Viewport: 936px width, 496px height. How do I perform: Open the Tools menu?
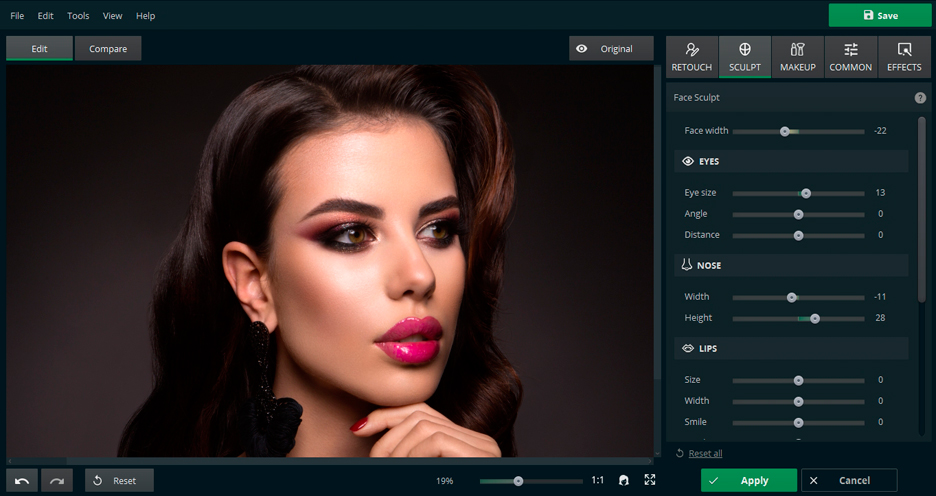pyautogui.click(x=78, y=16)
